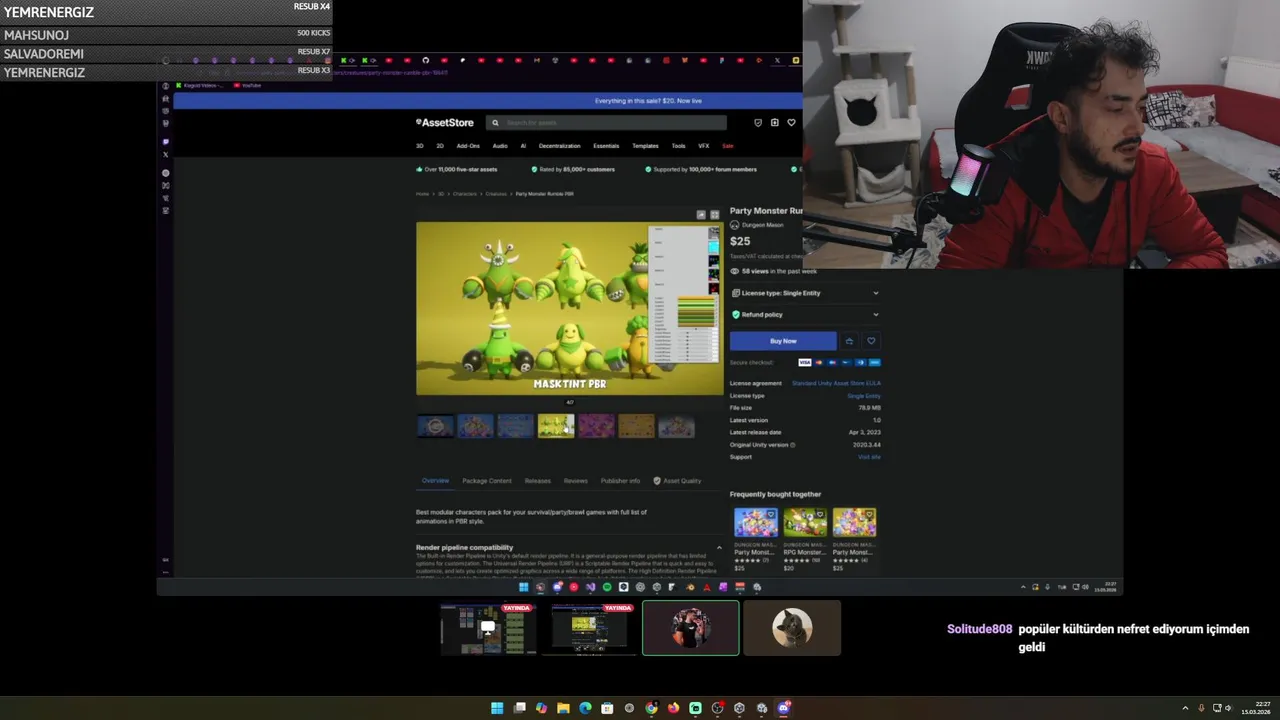Open X icon in browser sidebar
The image size is (1280, 720).
coord(165,154)
